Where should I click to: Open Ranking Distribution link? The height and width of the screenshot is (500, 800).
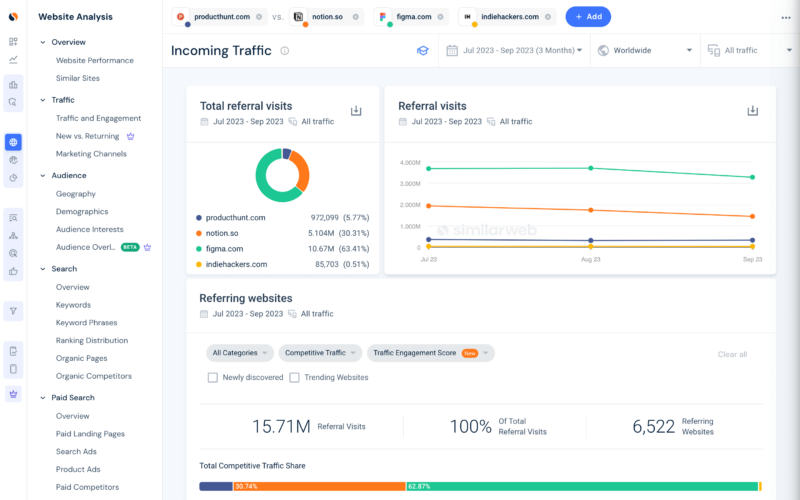92,340
